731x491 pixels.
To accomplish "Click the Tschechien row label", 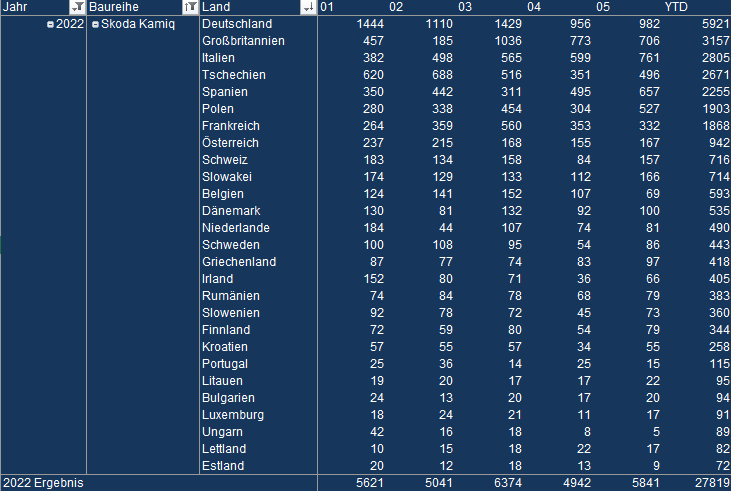I will (234, 75).
